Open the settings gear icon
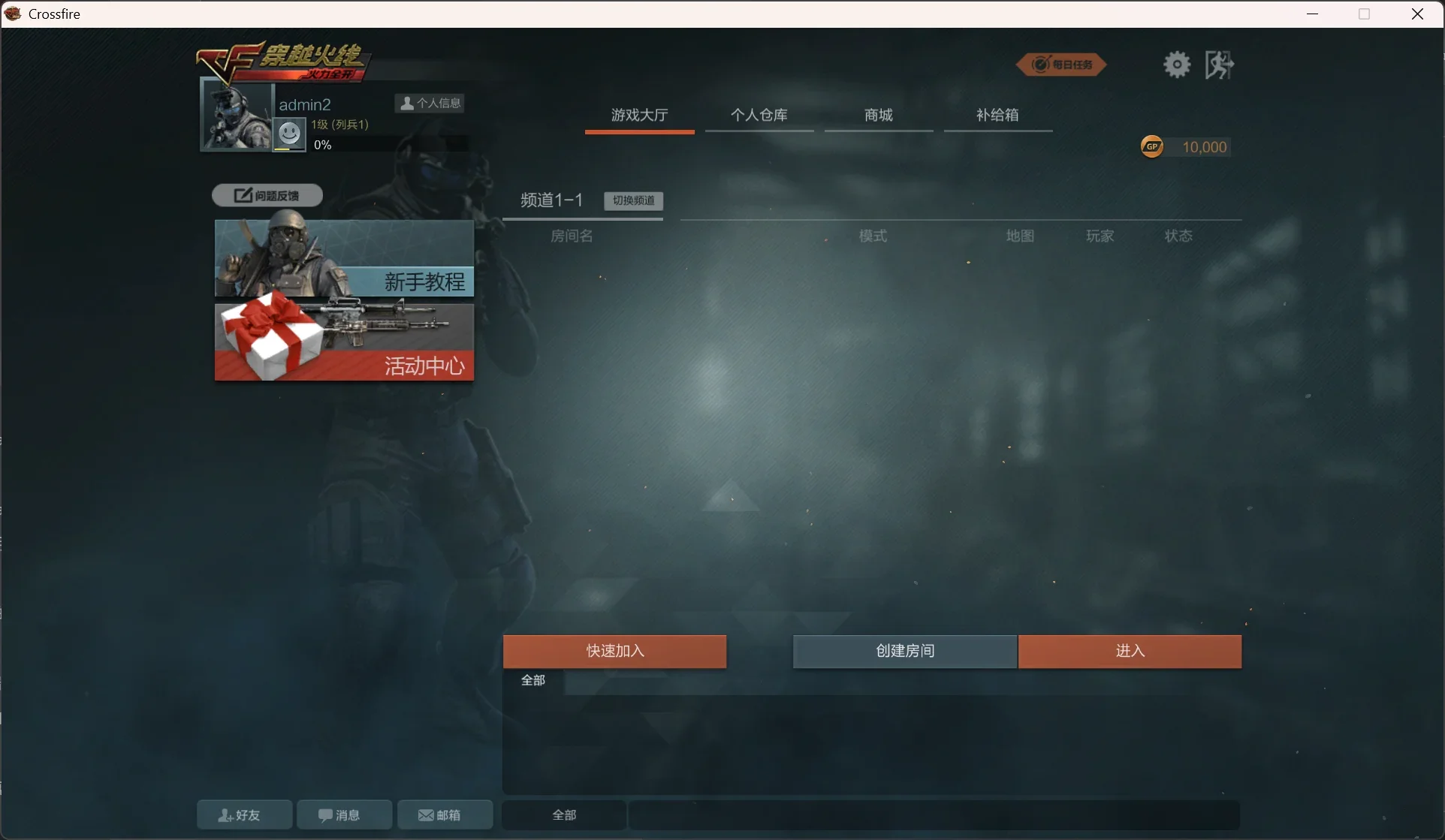The width and height of the screenshot is (1445, 840). click(x=1177, y=65)
